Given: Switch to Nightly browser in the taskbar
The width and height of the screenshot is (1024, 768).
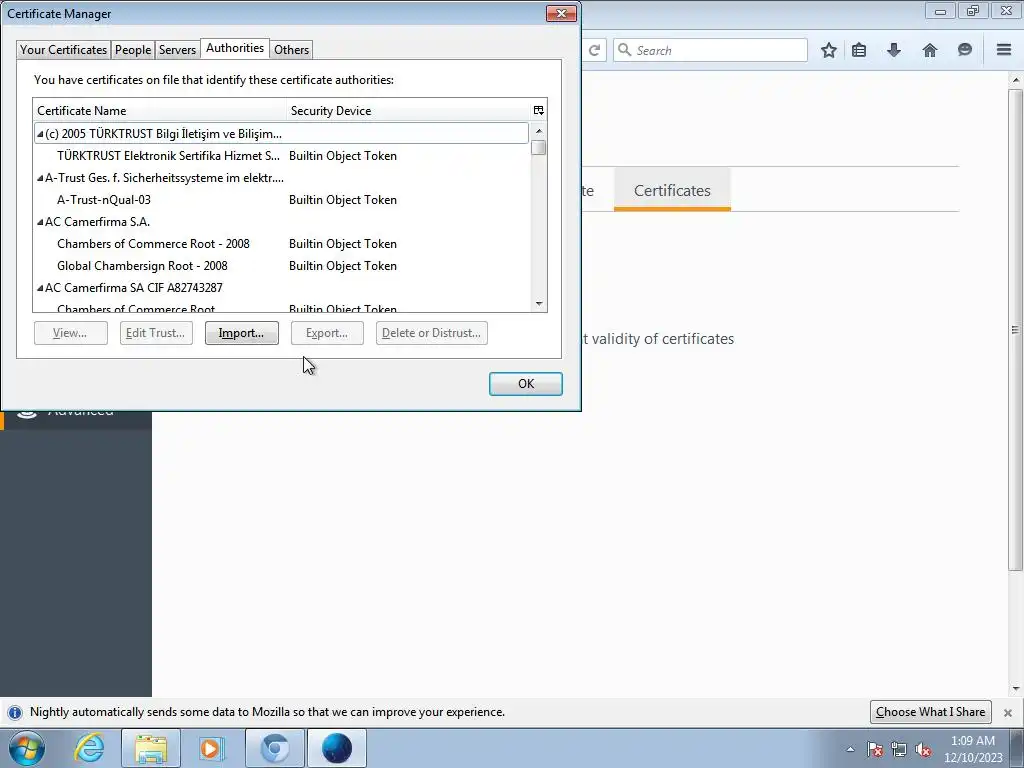Looking at the screenshot, I should [336, 748].
